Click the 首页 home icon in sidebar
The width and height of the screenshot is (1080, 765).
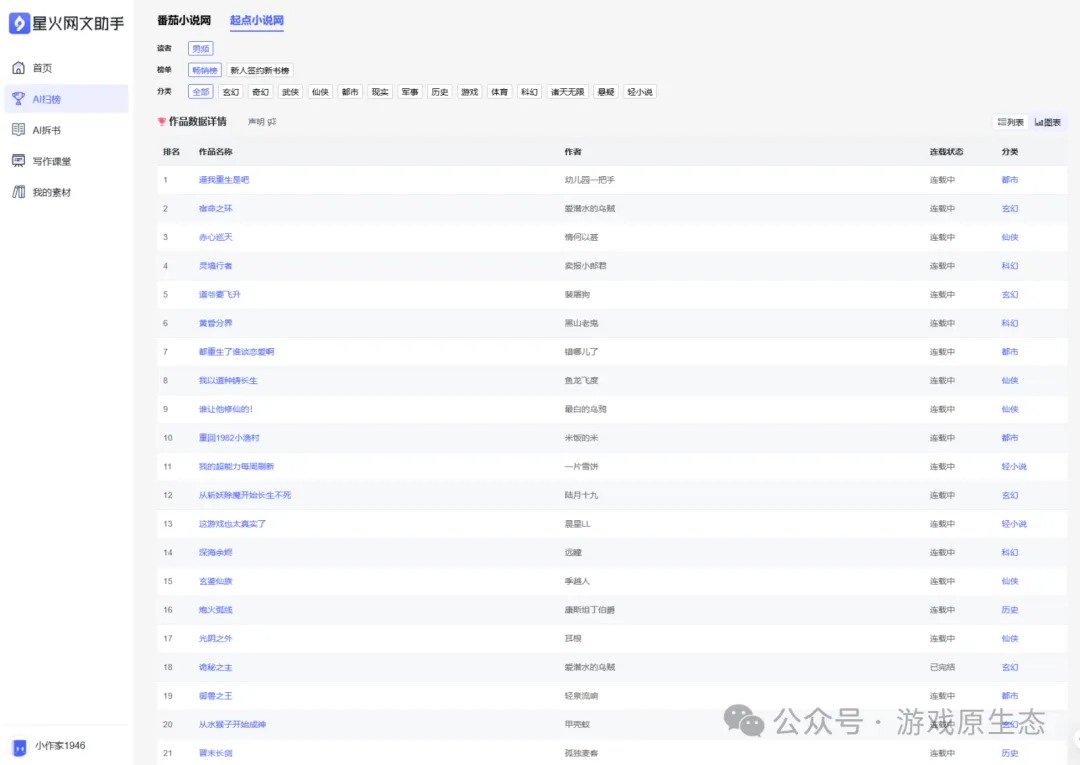pos(19,67)
